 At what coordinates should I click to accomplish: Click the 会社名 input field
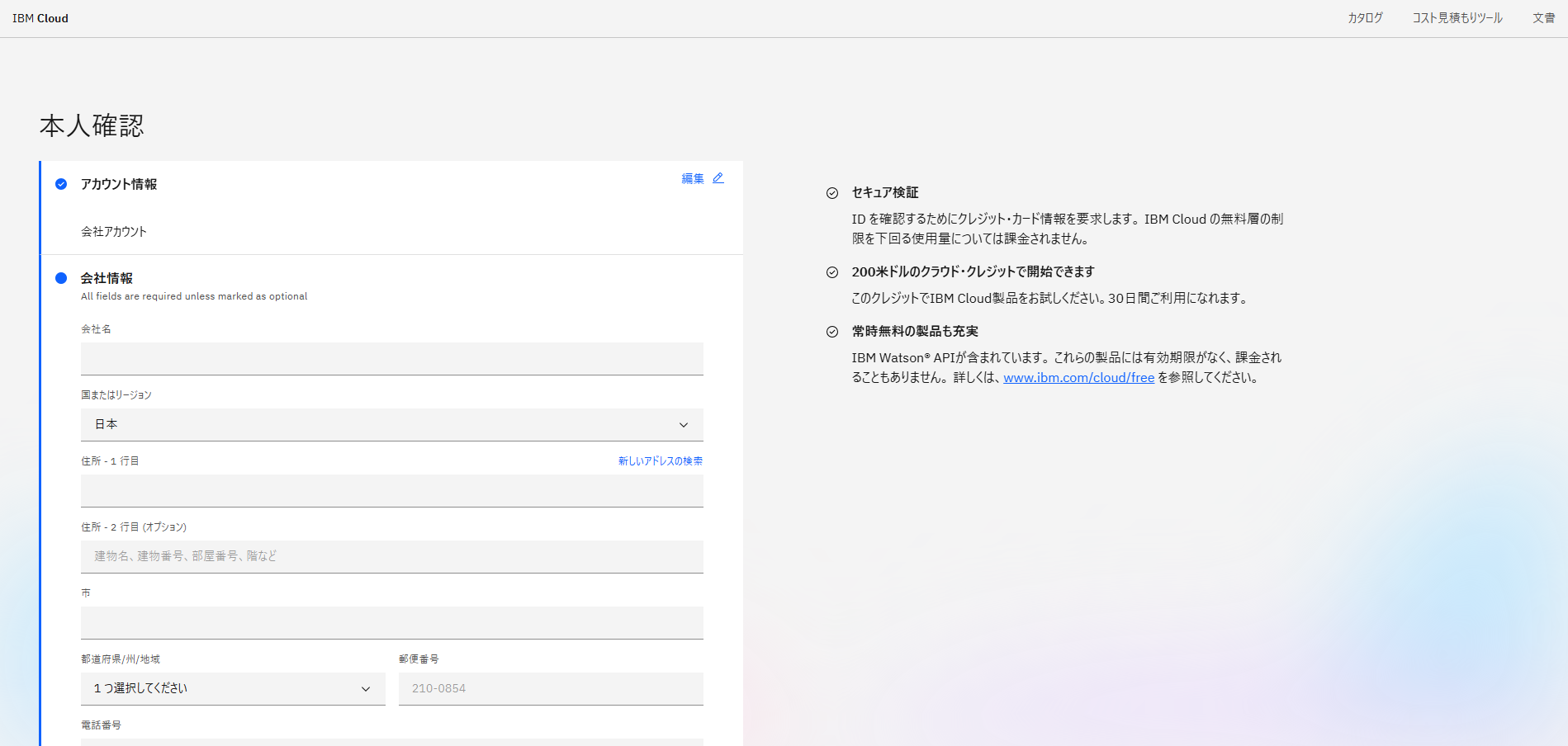(x=392, y=359)
